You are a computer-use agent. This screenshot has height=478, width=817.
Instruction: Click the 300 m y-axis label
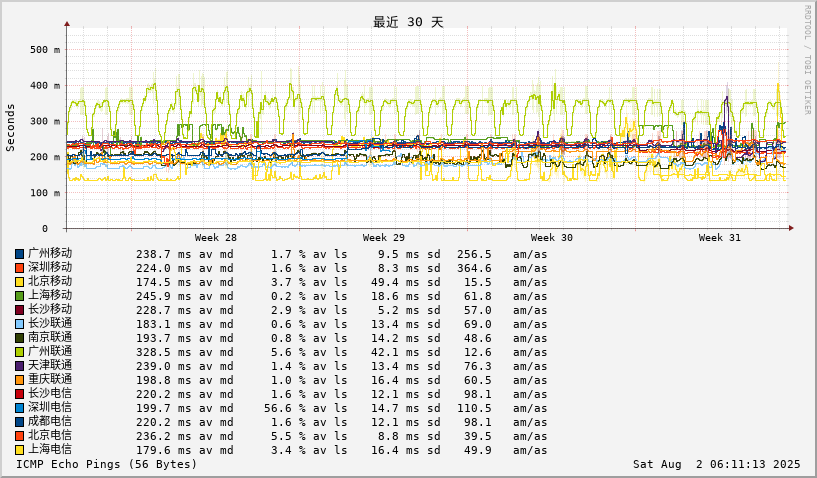(45, 121)
